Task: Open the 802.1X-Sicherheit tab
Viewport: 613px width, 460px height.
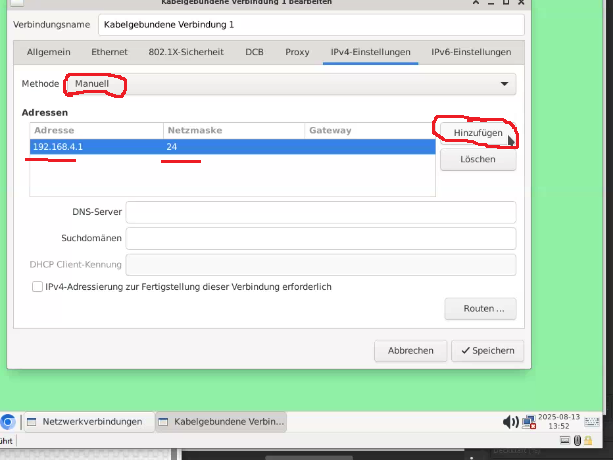Action: [x=187, y=51]
